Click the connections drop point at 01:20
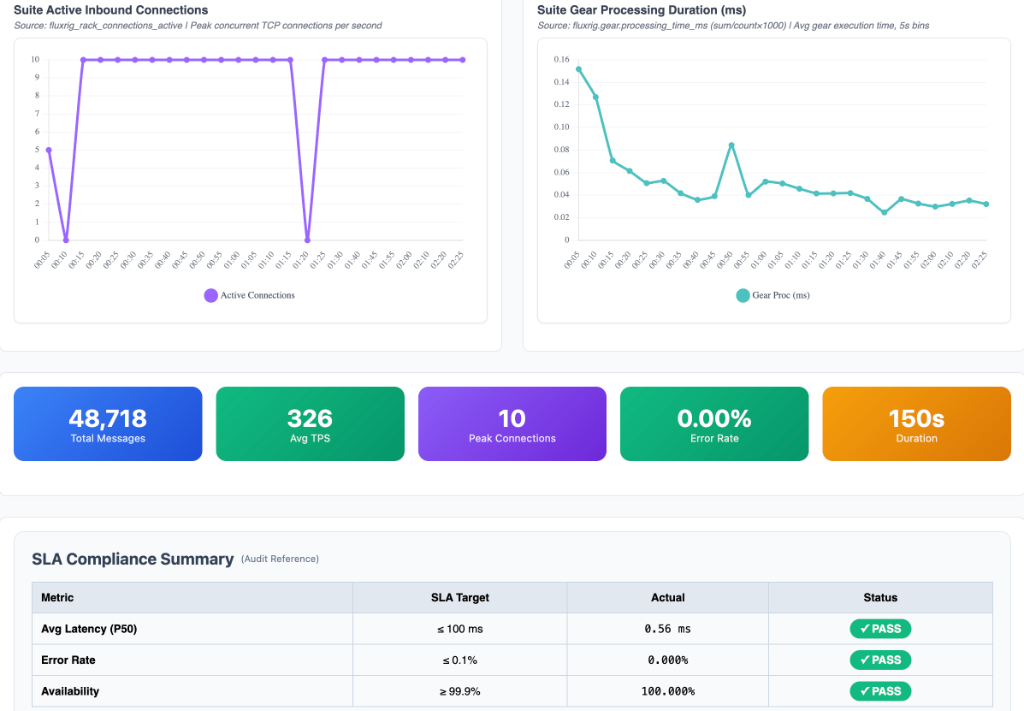1024x711 pixels. click(x=307, y=240)
